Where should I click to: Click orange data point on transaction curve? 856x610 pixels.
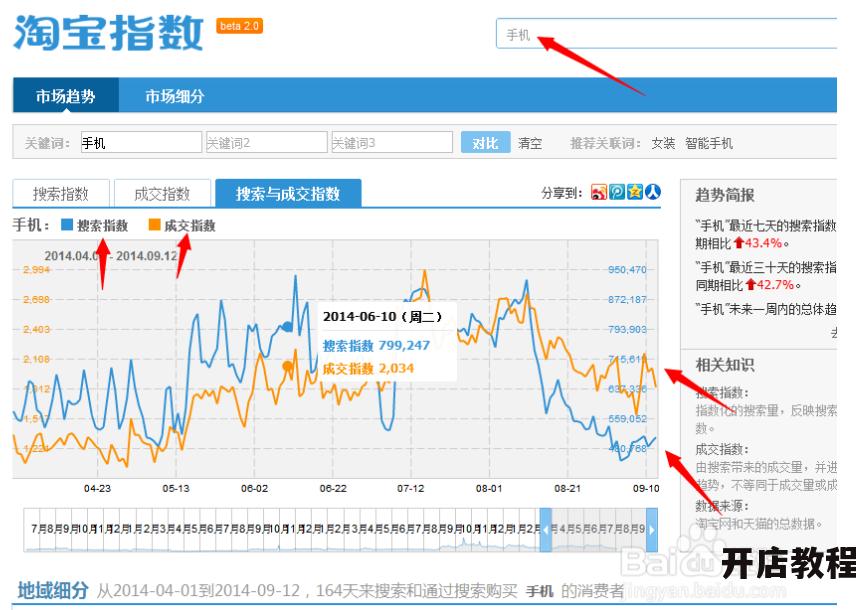click(287, 366)
